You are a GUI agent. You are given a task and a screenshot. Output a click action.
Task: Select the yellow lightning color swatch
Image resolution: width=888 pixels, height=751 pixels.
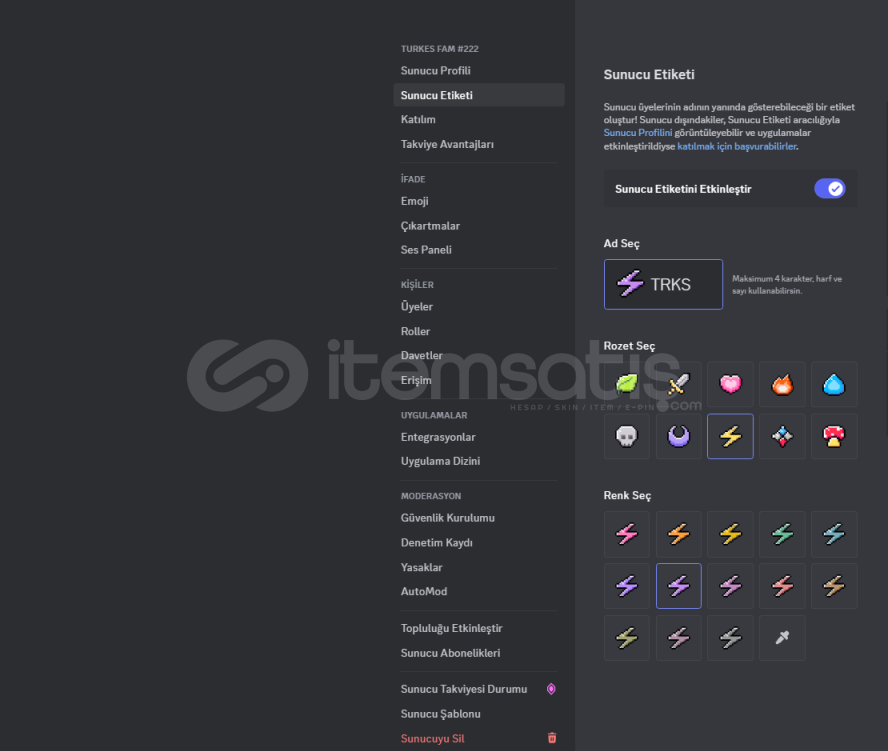pos(730,534)
